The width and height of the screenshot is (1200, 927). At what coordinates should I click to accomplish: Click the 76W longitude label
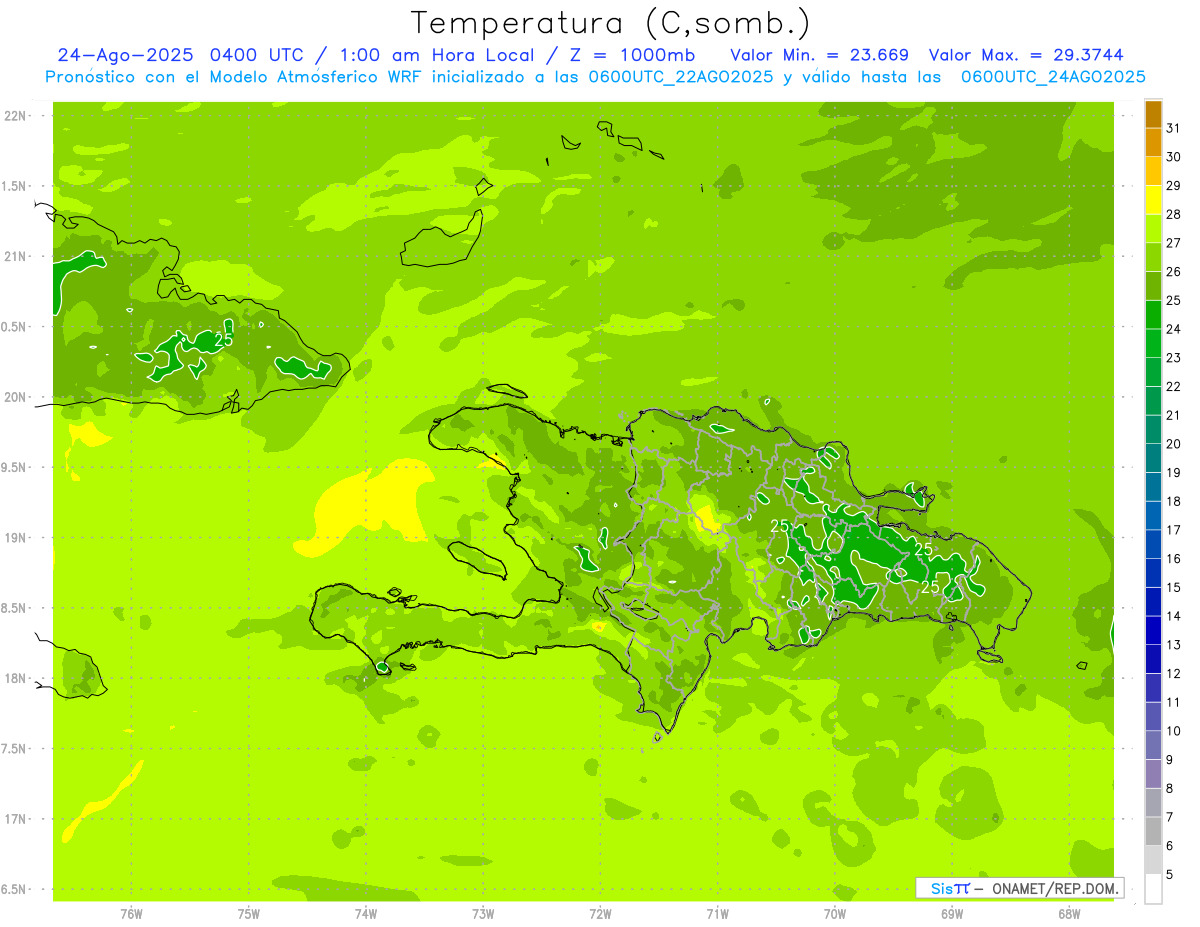click(131, 913)
